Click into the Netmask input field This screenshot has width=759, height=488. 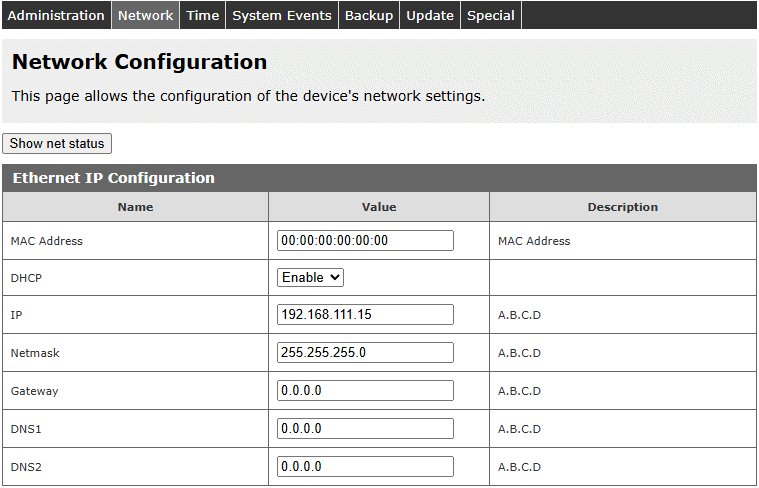[x=365, y=353]
